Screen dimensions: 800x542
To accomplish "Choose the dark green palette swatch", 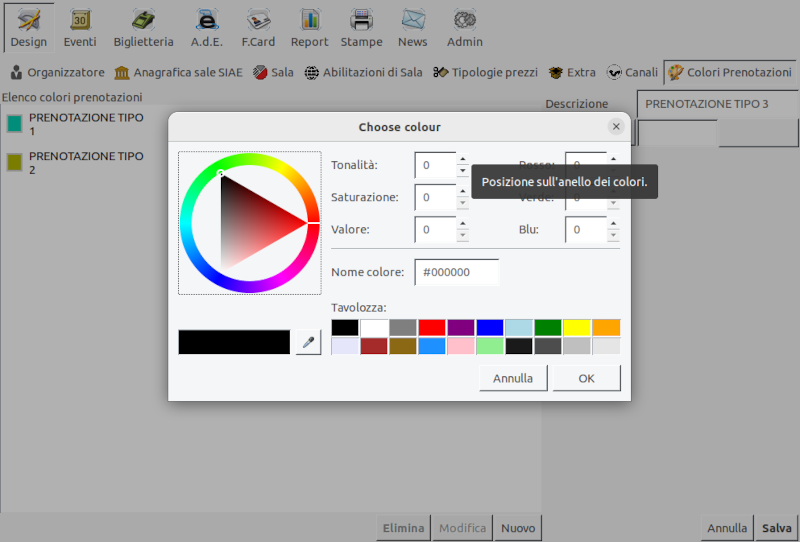I will [548, 328].
